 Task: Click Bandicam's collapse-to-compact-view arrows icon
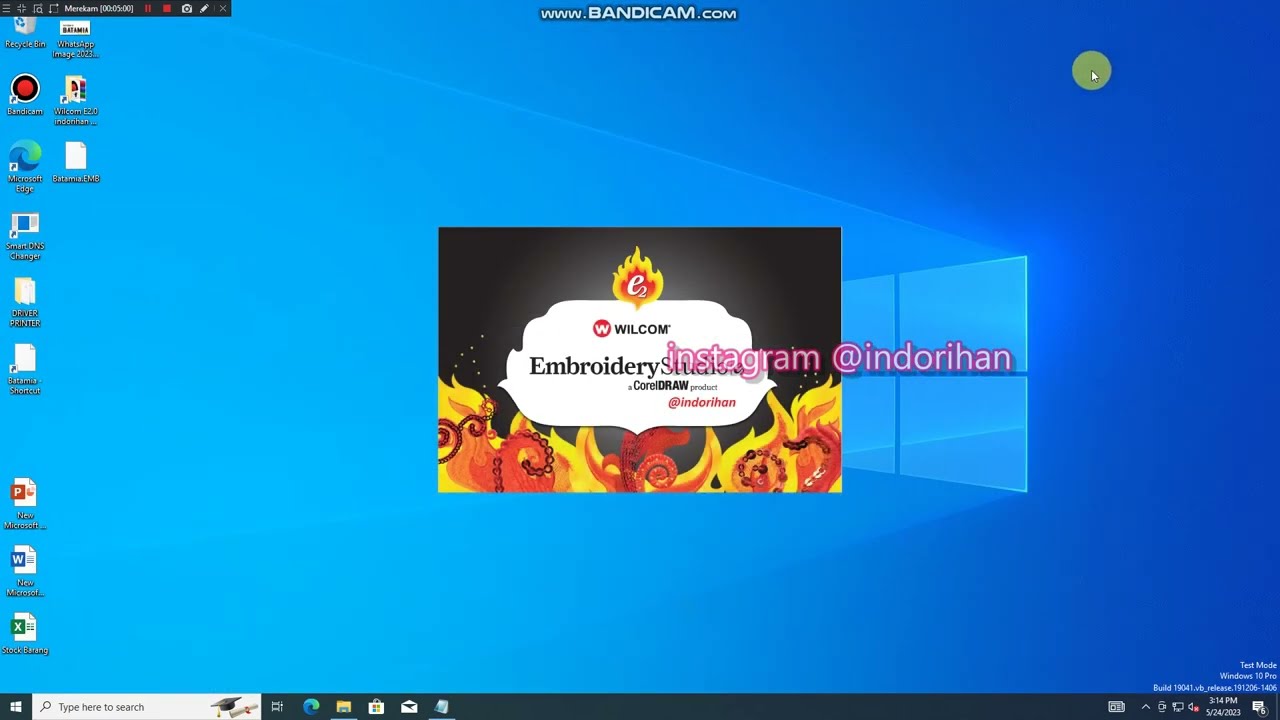coord(21,8)
